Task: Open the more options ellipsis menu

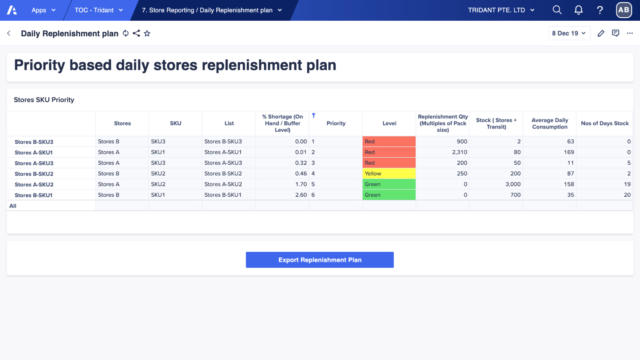Action: click(630, 33)
